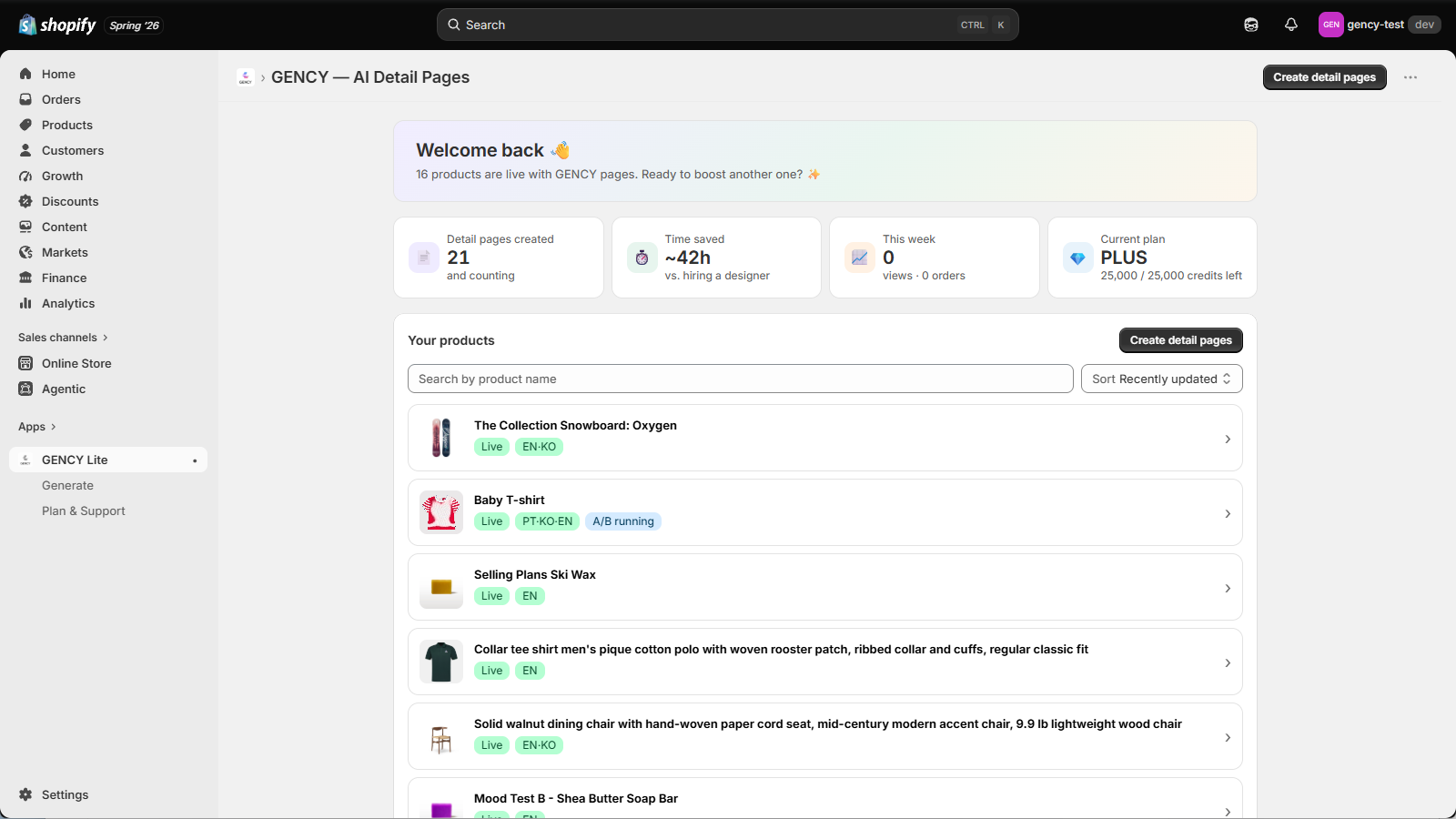
Task: Click The Collection Snowboard: Oxygen title
Action: point(575,425)
